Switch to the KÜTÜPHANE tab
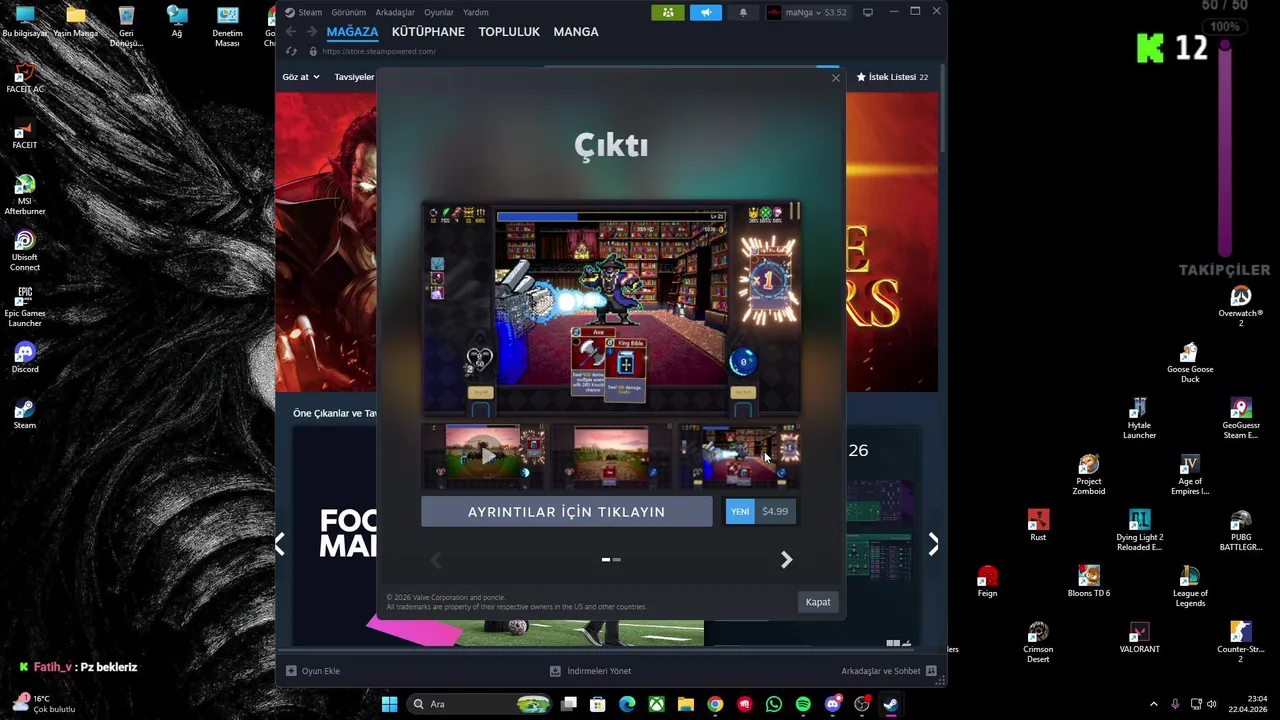This screenshot has height=720, width=1280. (x=428, y=32)
